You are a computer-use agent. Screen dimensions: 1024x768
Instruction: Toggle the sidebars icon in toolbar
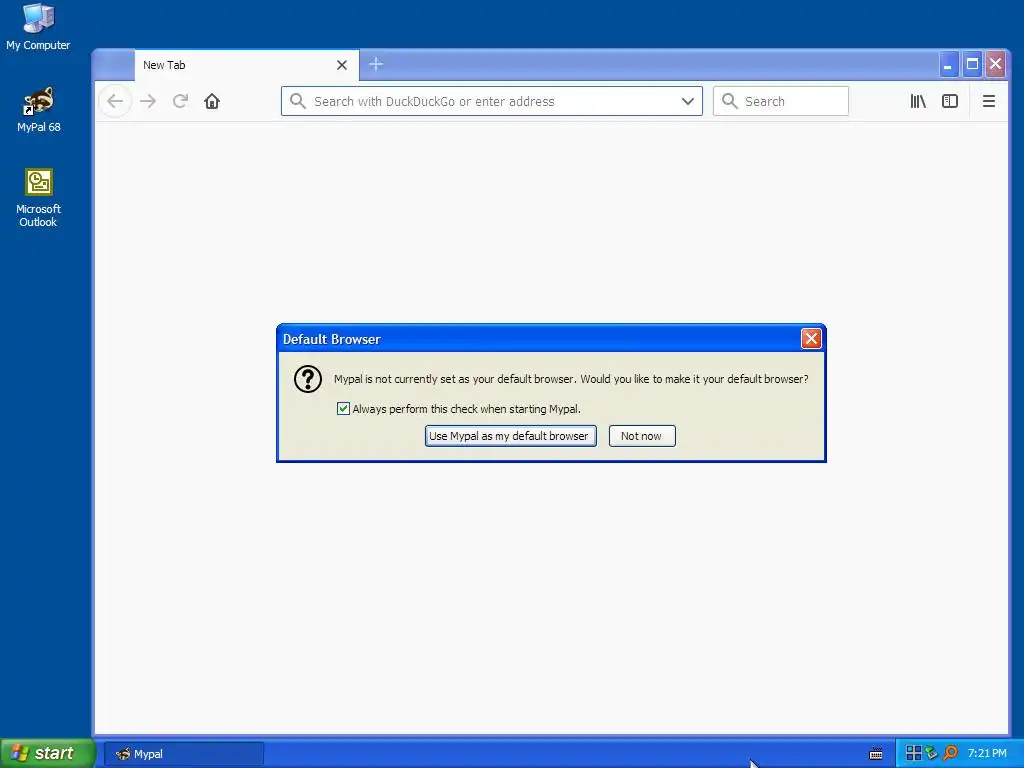point(950,101)
